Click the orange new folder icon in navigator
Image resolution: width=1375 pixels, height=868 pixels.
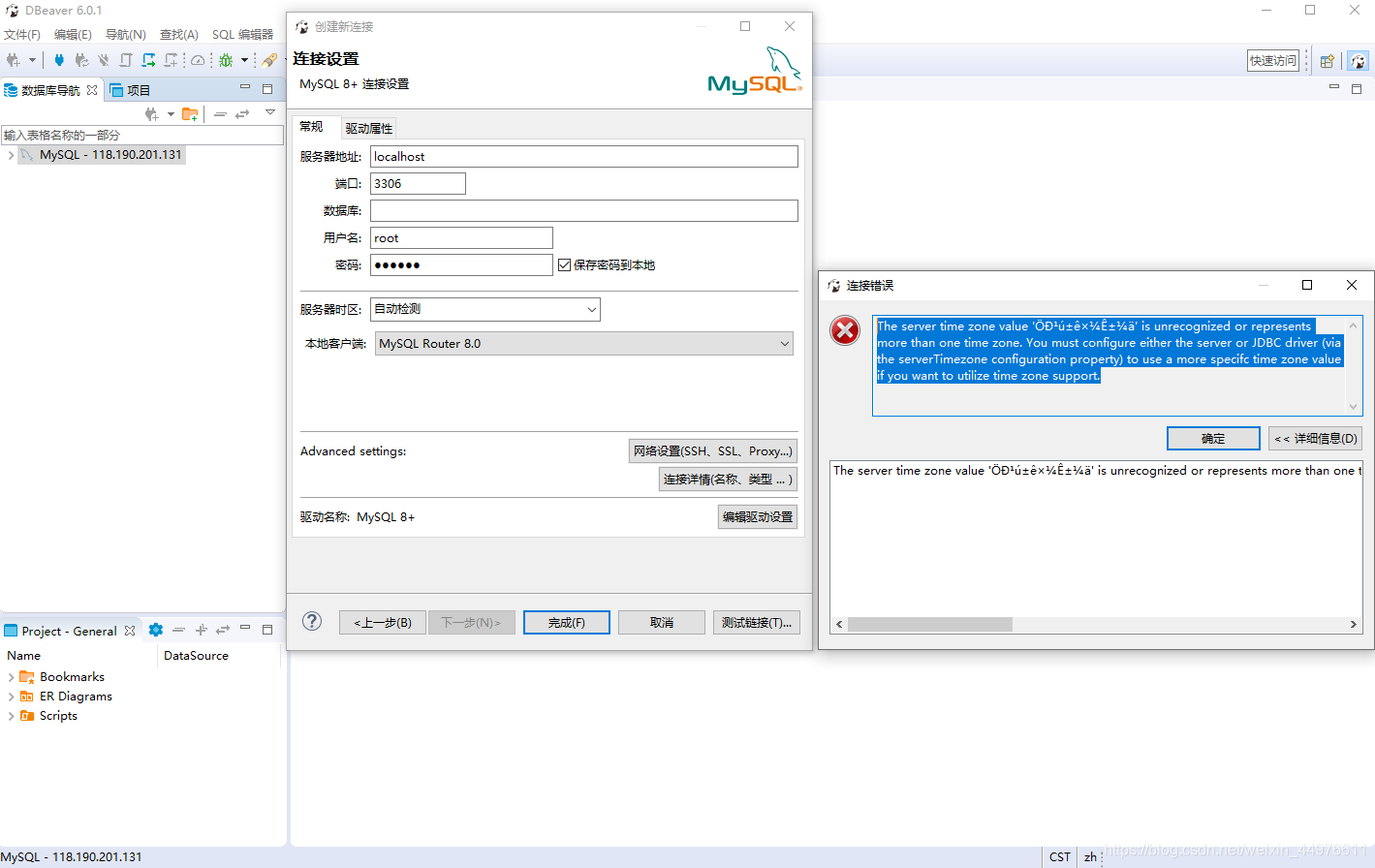(190, 114)
